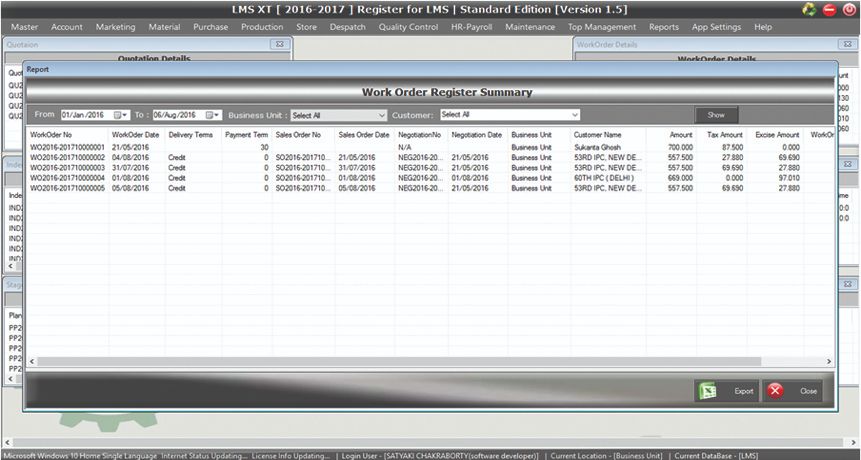Click the Negotiation Date column header
This screenshot has width=861, height=460.
[478, 135]
